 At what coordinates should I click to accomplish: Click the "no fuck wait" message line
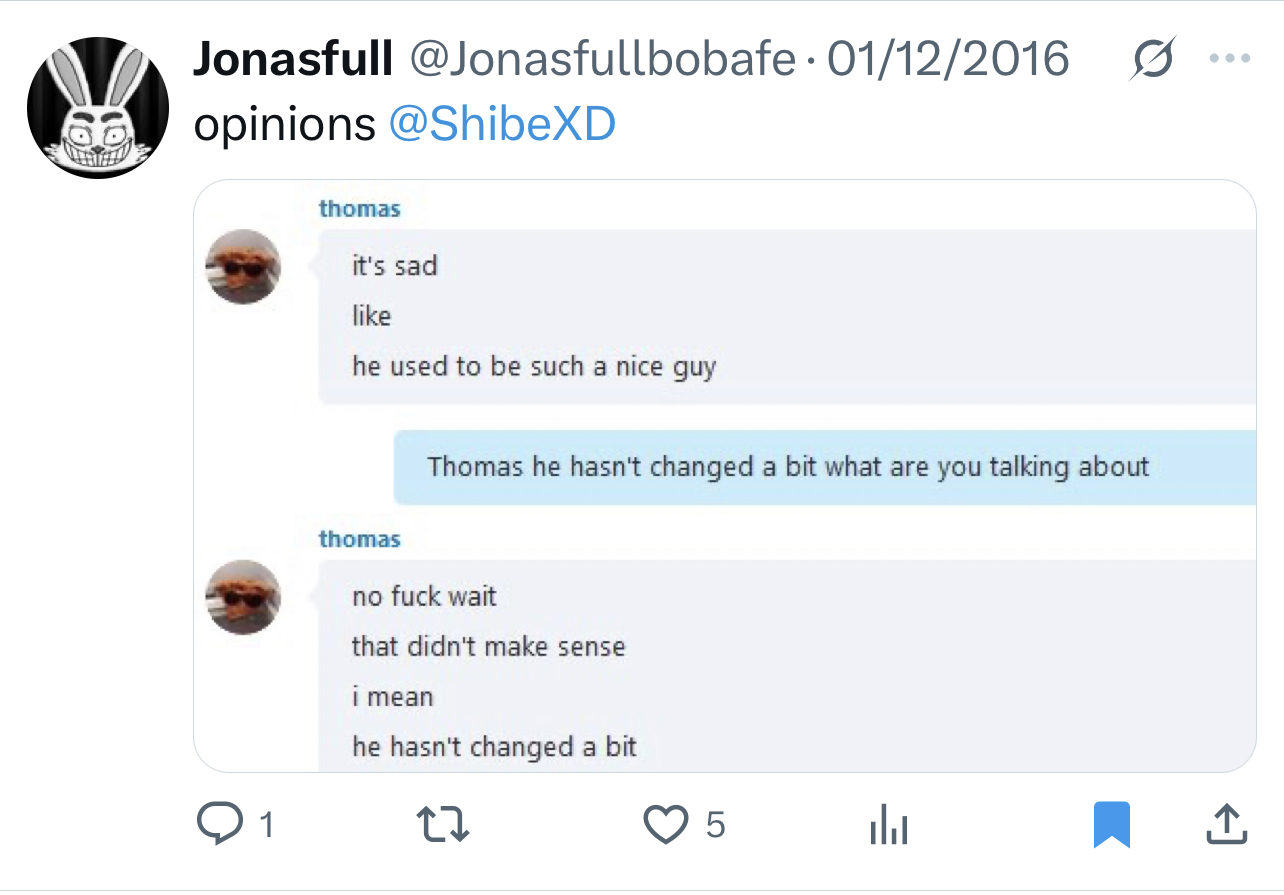424,597
